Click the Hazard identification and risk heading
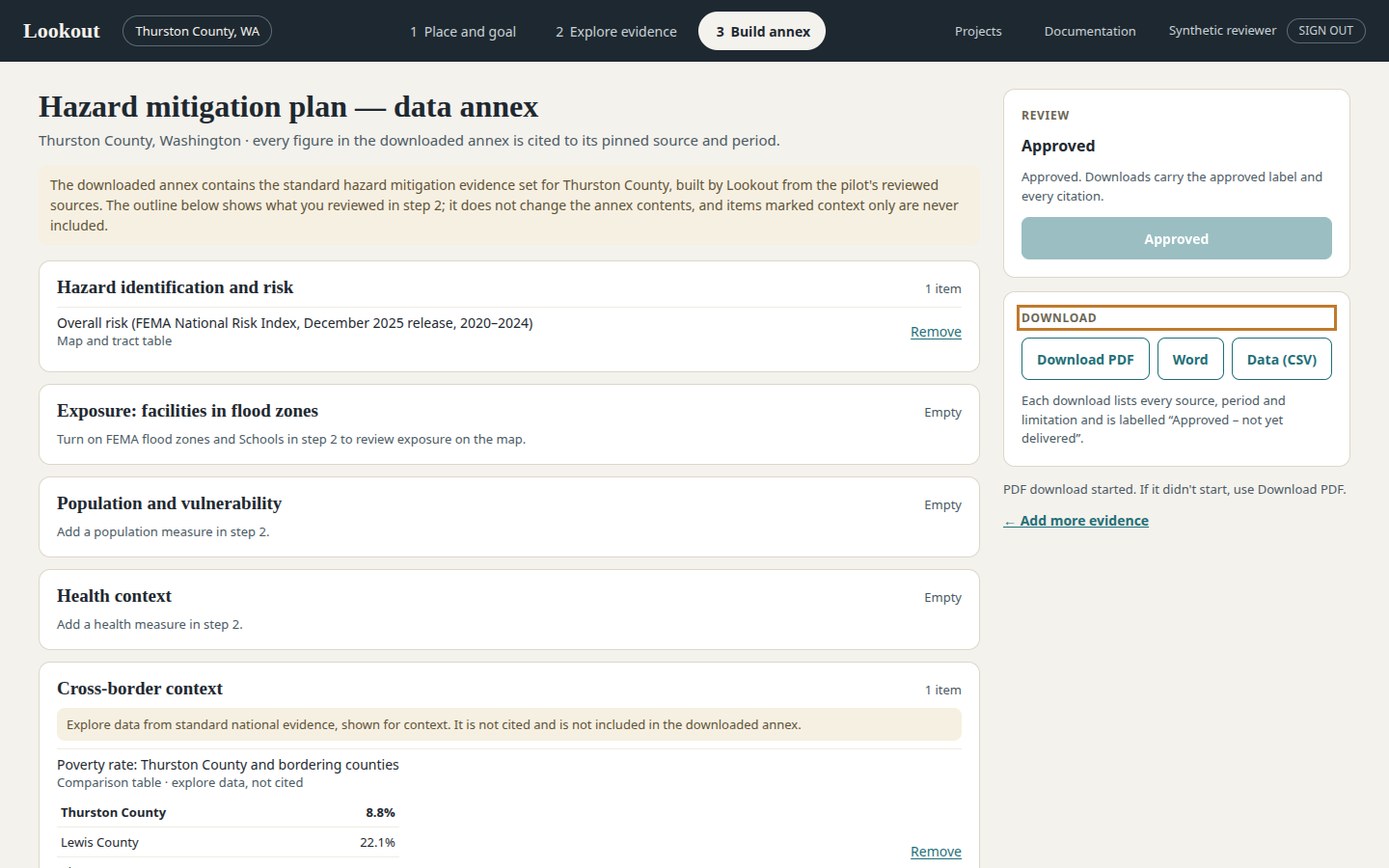The width and height of the screenshot is (1389, 868). (175, 287)
